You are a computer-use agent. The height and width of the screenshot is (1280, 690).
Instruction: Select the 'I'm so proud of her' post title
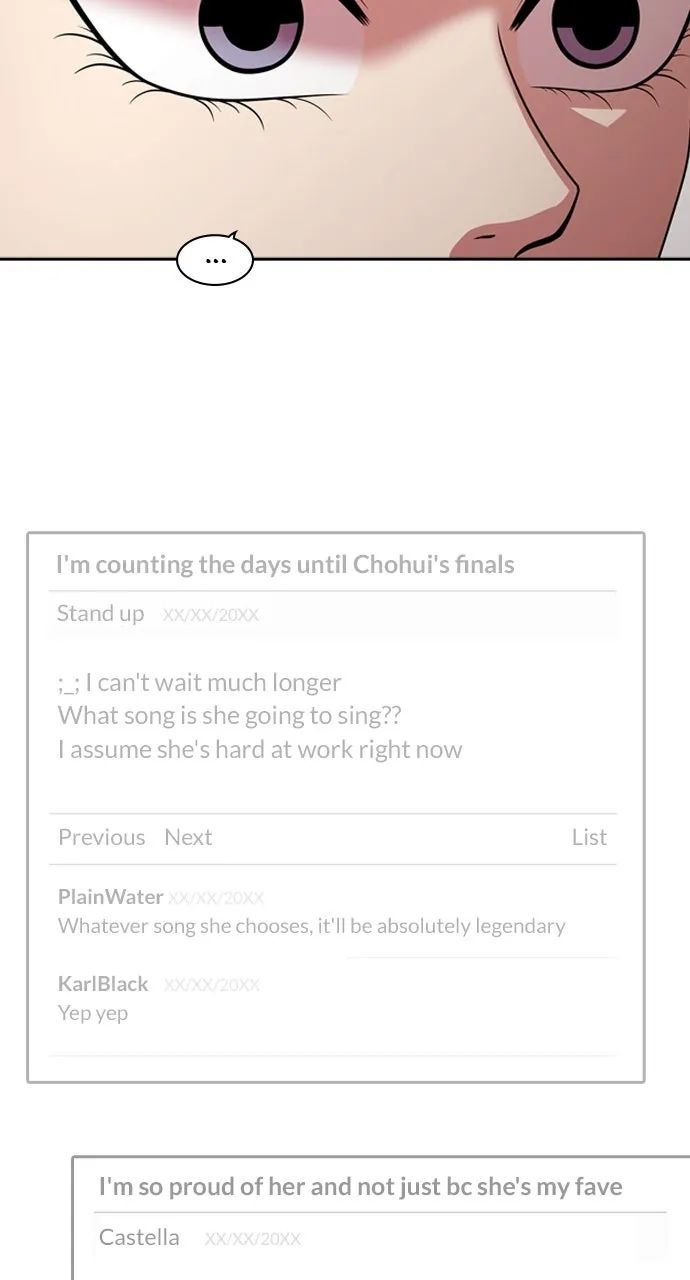coord(360,1187)
